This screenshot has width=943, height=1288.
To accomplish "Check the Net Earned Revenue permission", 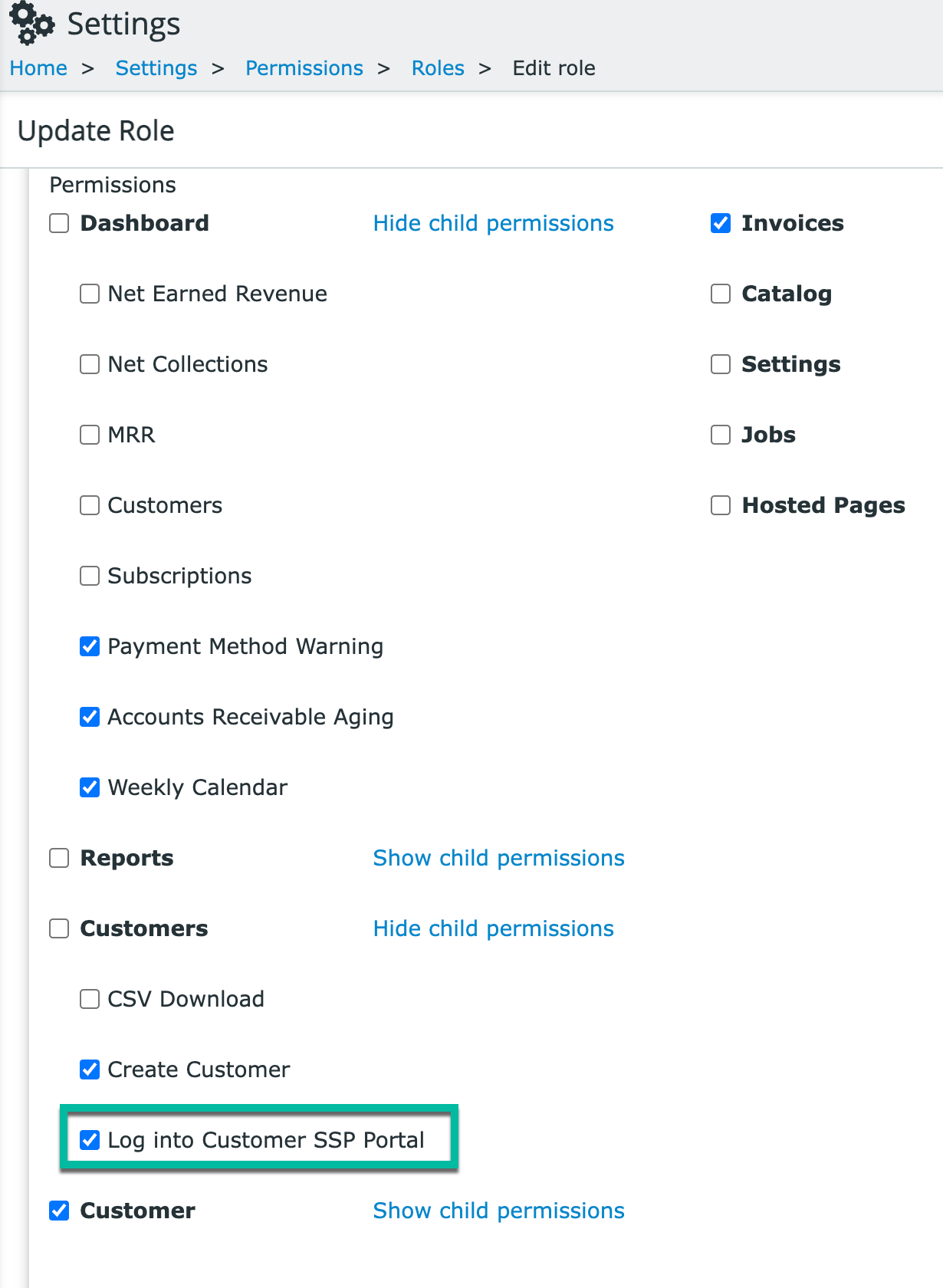I will (90, 294).
